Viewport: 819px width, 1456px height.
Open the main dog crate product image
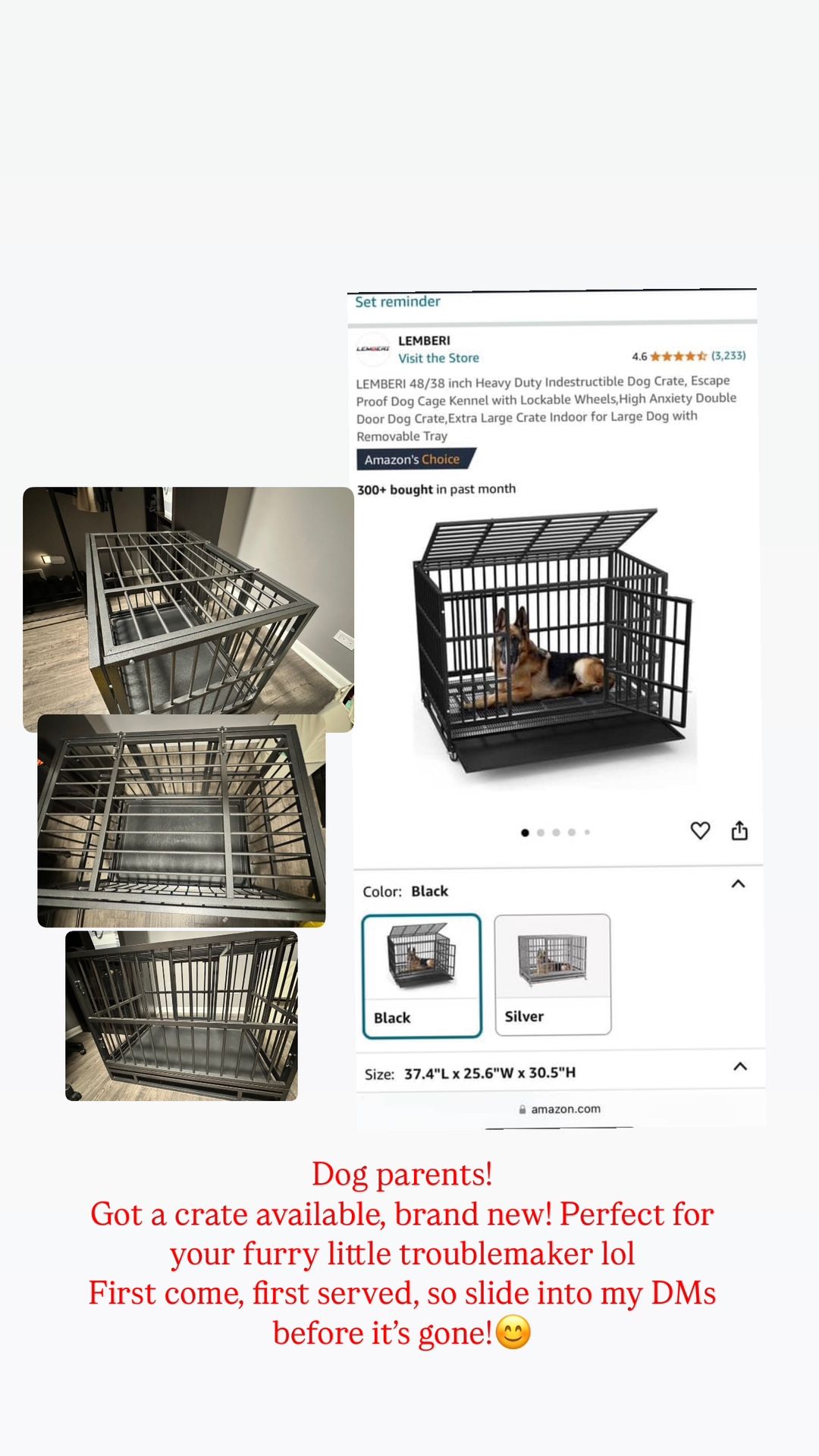pyautogui.click(x=554, y=642)
